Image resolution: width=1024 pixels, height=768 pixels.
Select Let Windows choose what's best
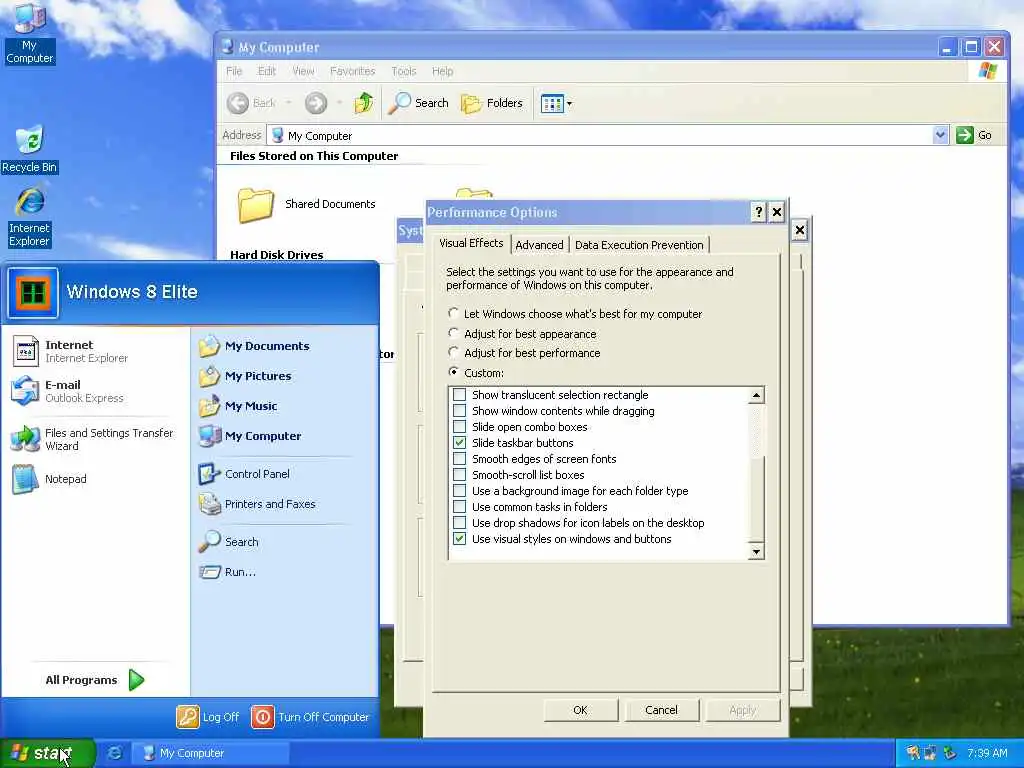(x=453, y=313)
